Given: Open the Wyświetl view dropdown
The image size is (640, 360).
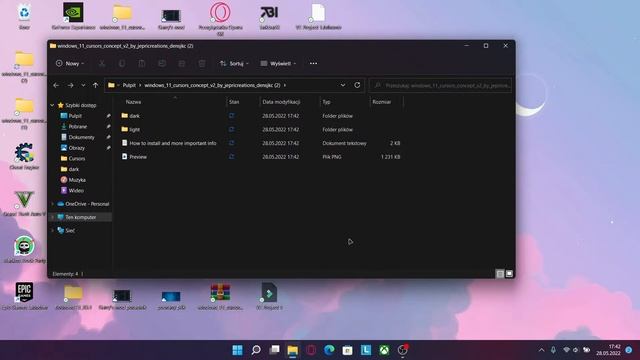Looking at the screenshot, I should tap(278, 63).
